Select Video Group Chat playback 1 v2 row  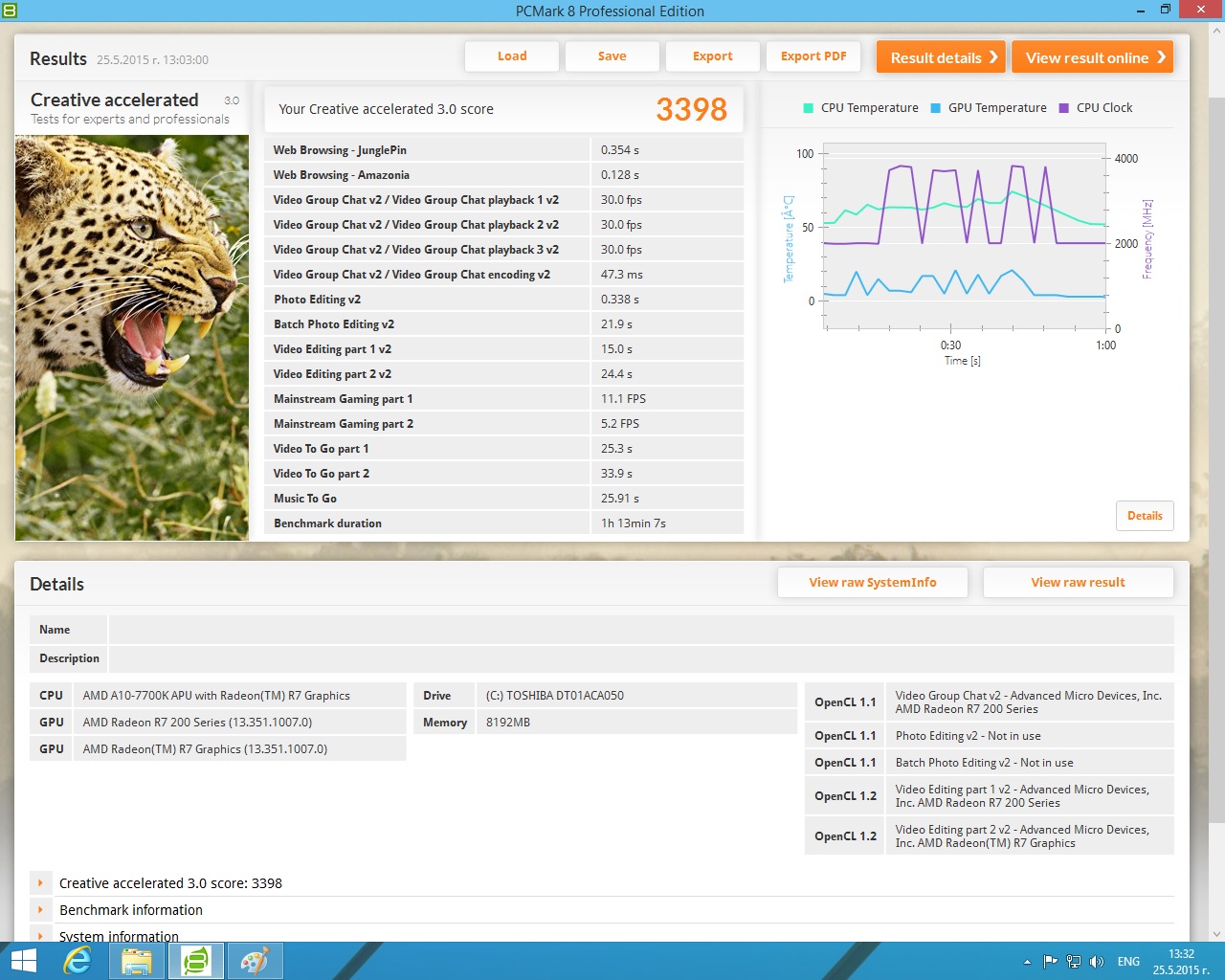click(503, 200)
